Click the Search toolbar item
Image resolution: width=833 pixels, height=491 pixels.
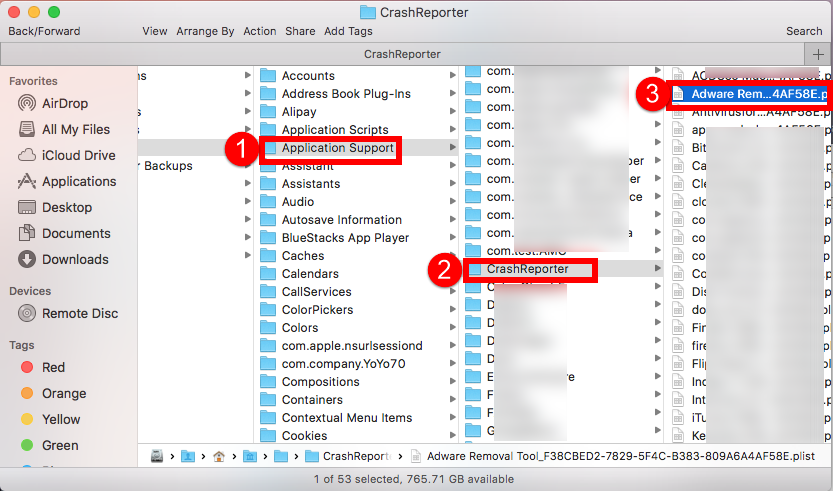click(x=804, y=31)
